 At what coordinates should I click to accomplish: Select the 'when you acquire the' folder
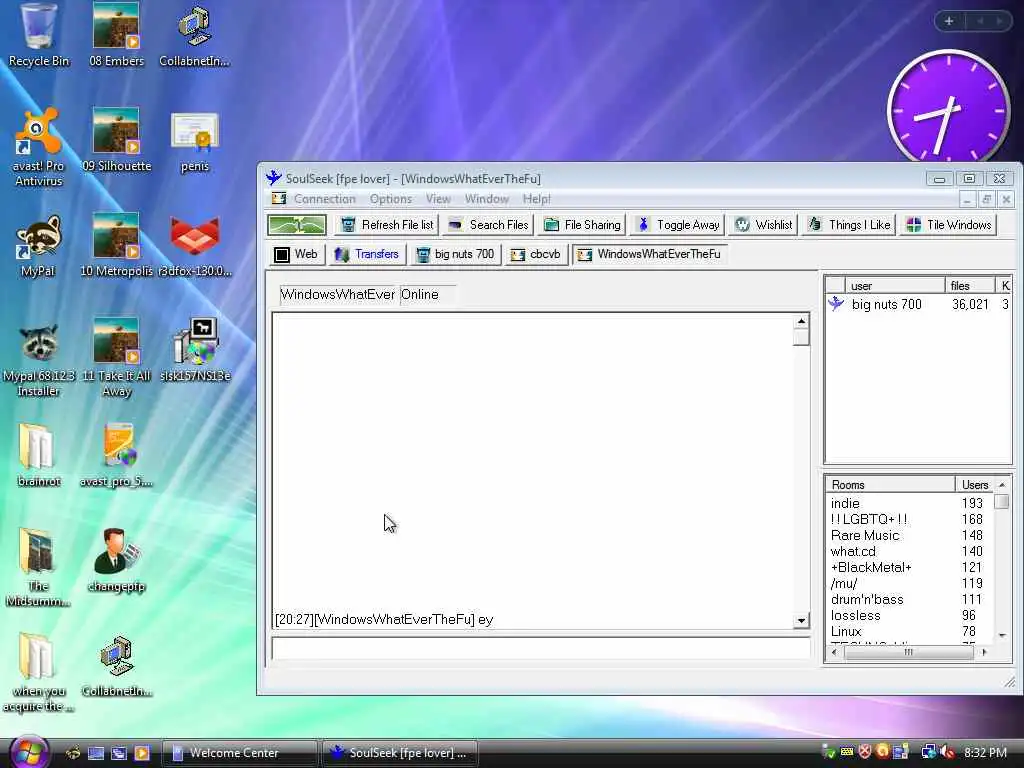(38, 673)
